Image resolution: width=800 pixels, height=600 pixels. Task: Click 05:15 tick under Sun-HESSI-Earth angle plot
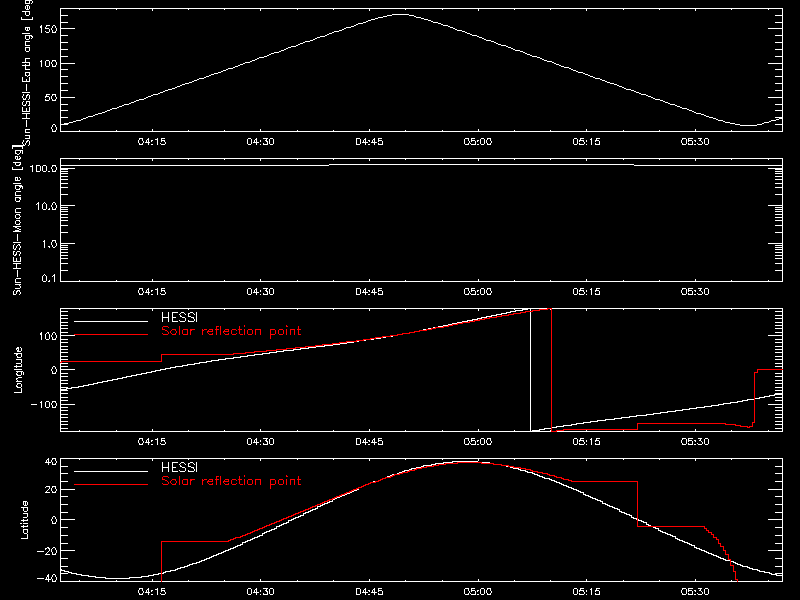(x=586, y=142)
